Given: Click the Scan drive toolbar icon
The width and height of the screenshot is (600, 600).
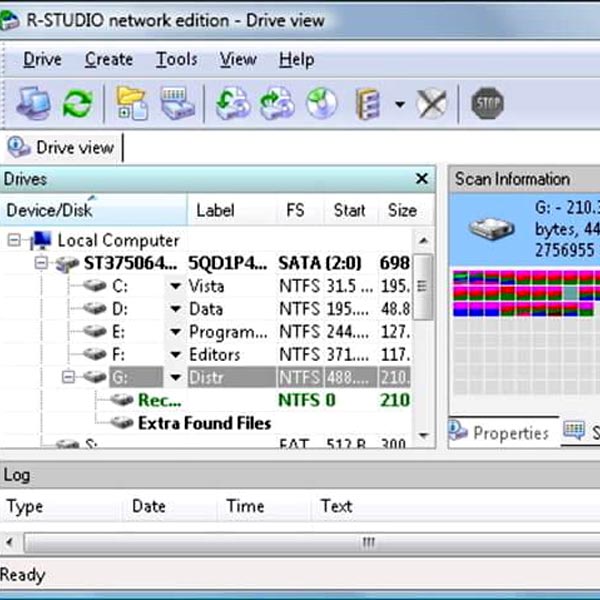Looking at the screenshot, I should (x=177, y=103).
